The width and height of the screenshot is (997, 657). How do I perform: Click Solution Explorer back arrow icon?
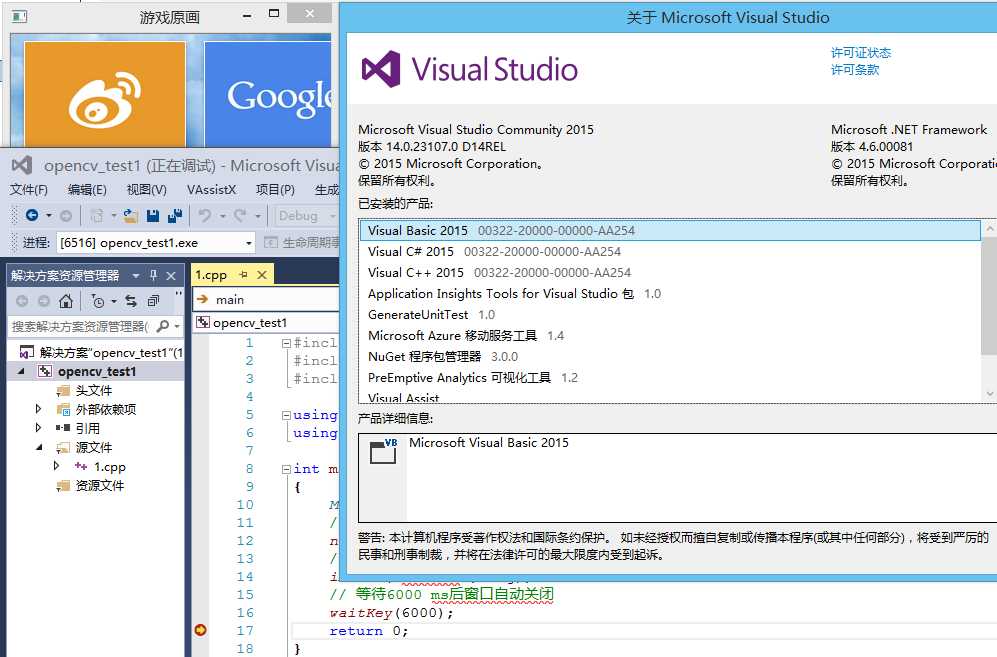tap(22, 301)
